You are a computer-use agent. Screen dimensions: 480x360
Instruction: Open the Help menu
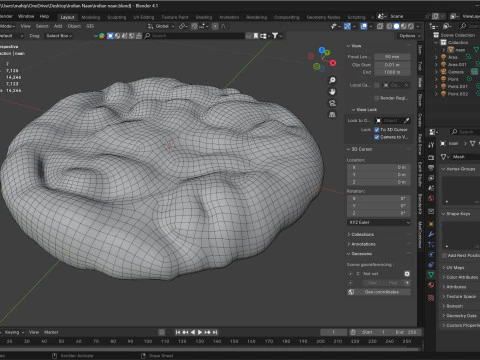44,16
